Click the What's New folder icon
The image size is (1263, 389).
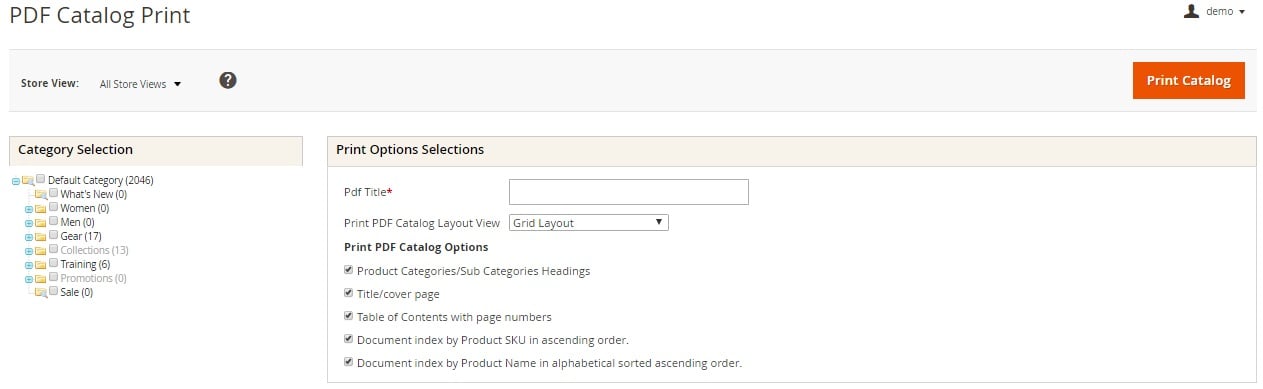(41, 194)
